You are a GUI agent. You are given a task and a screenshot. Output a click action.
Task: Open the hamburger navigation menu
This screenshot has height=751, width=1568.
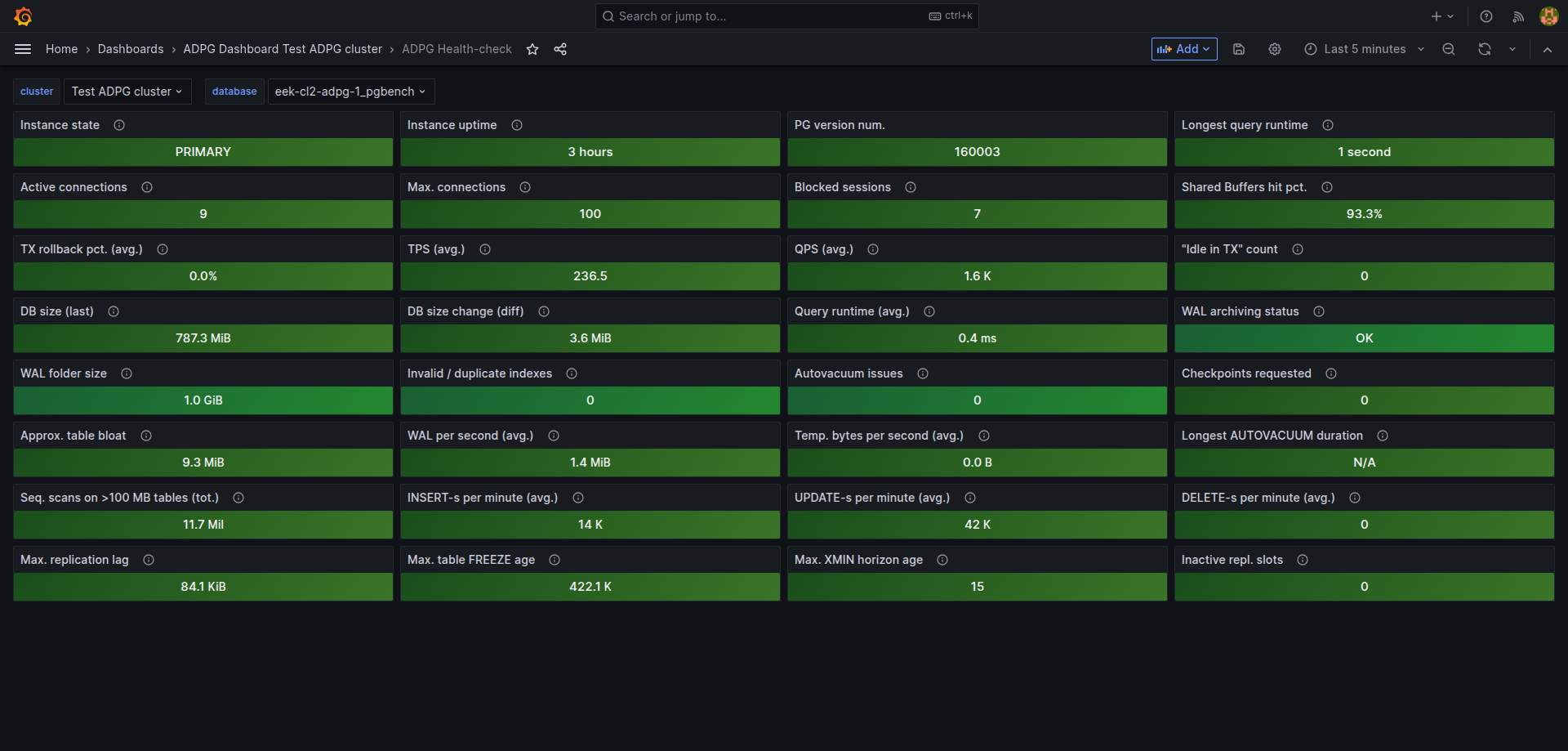click(23, 49)
